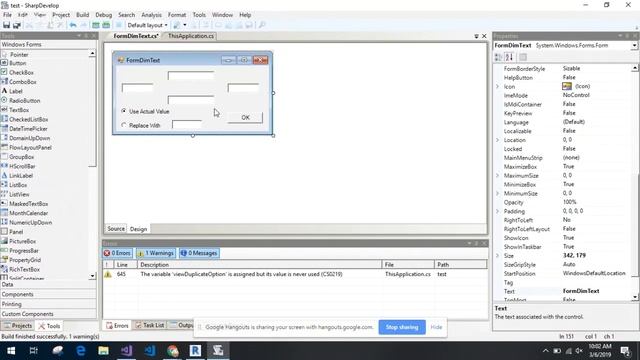Image resolution: width=640 pixels, height=360 pixels.
Task: Pick the RichTextBox control in the toolbox
Action: (x=24, y=270)
